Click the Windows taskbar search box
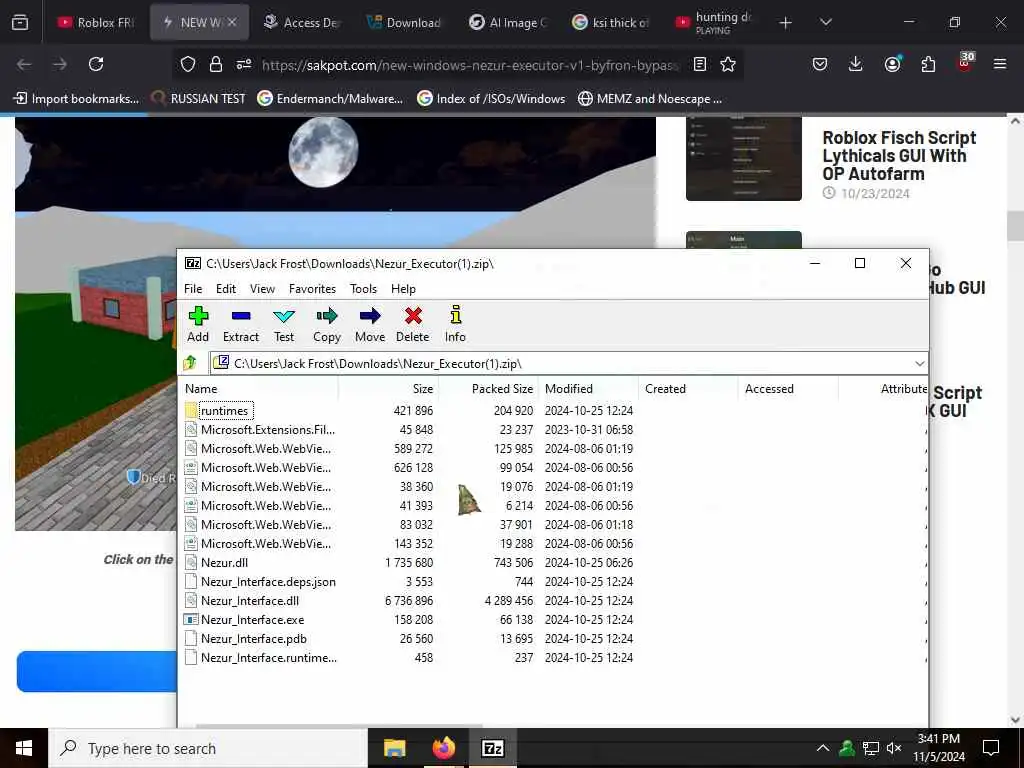Image resolution: width=1024 pixels, height=768 pixels. click(x=208, y=748)
